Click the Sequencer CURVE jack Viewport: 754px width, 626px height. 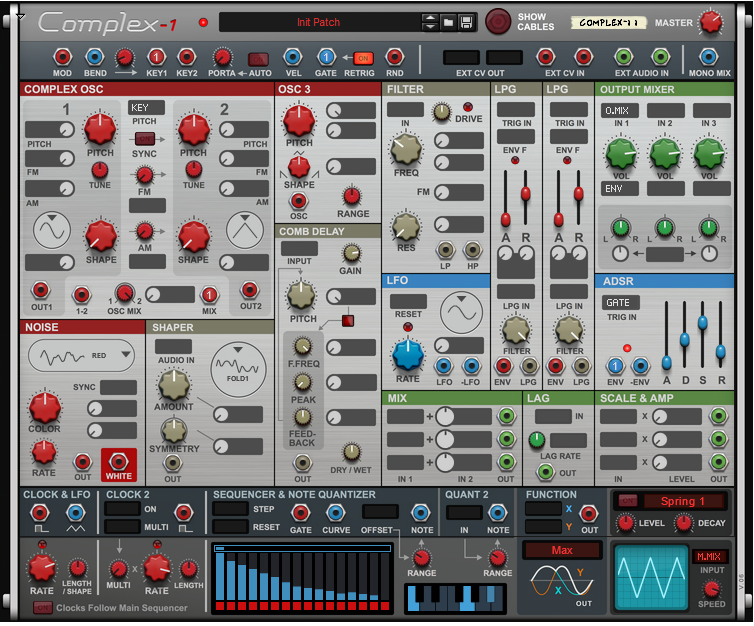pyautogui.click(x=335, y=513)
